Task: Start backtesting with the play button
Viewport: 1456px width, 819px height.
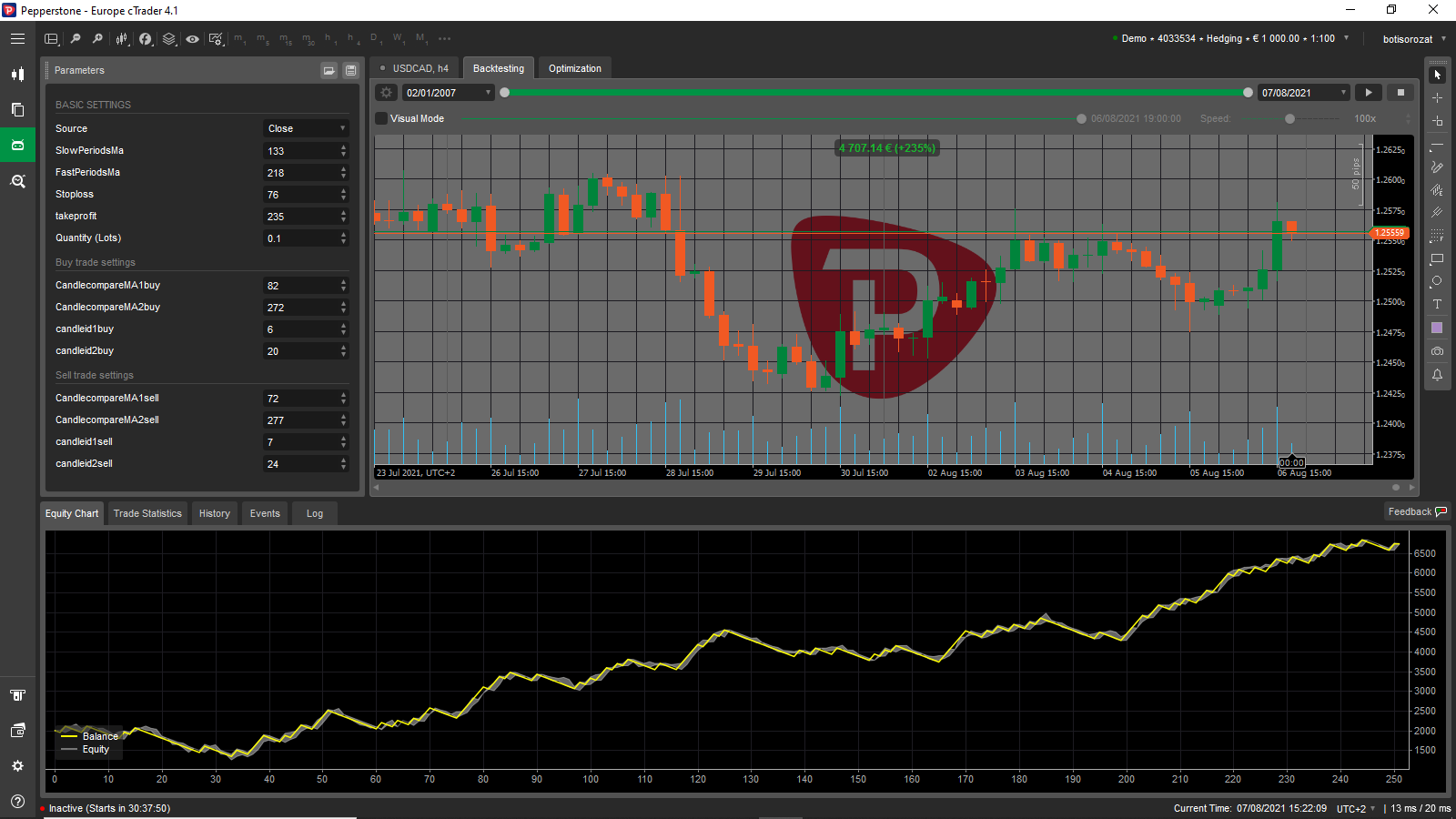Action: click(x=1369, y=93)
